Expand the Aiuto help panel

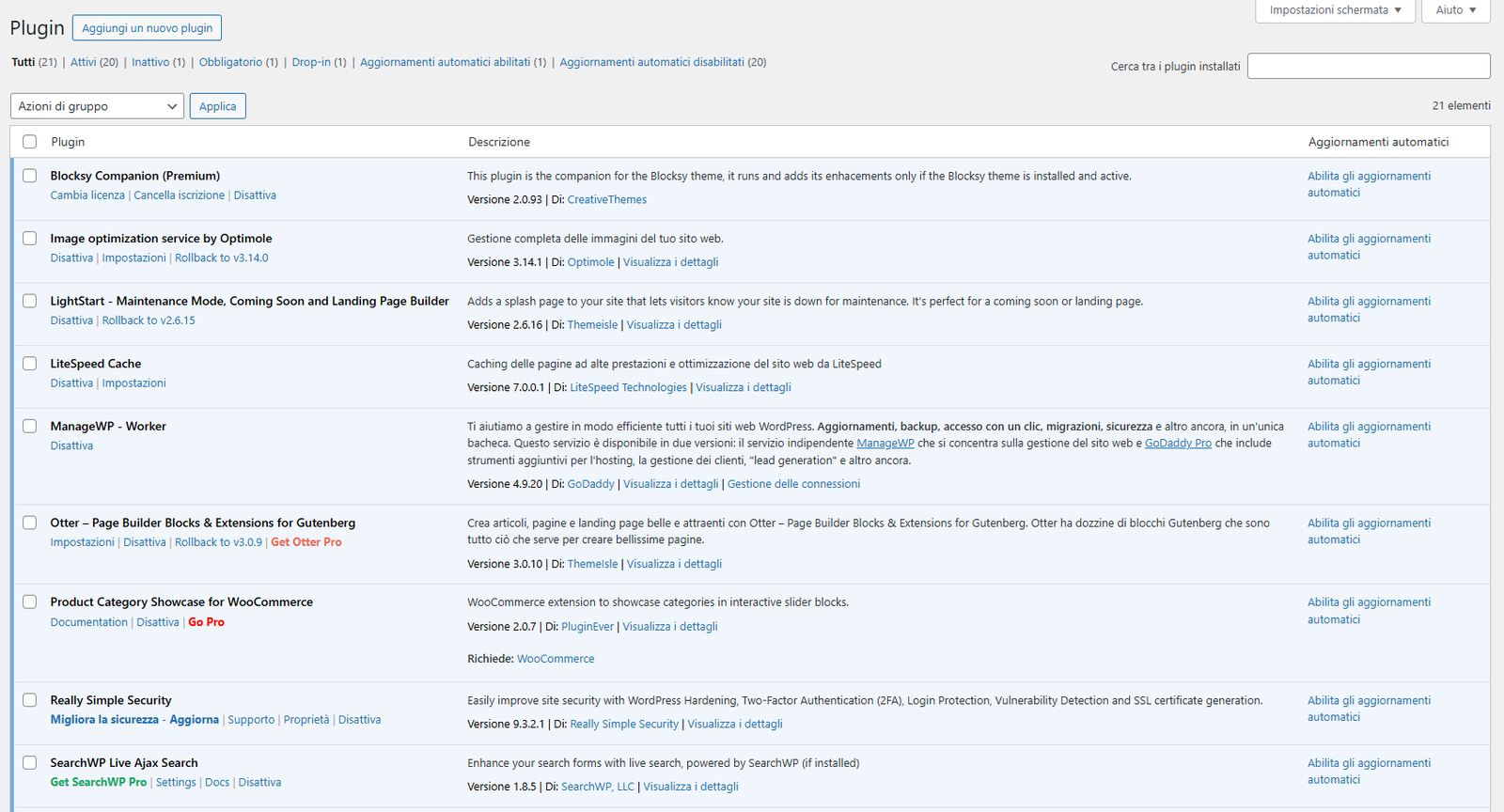tap(1456, 10)
